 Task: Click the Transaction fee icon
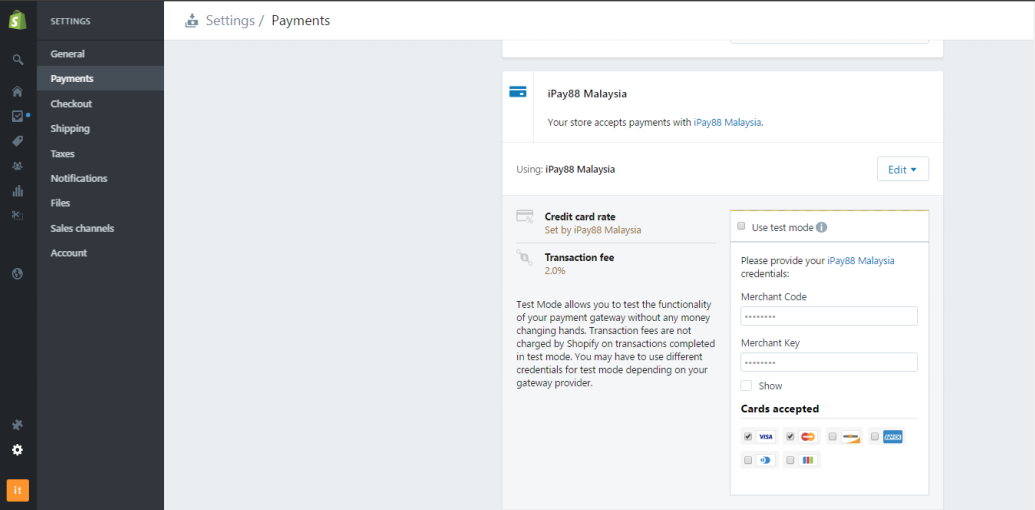[525, 258]
